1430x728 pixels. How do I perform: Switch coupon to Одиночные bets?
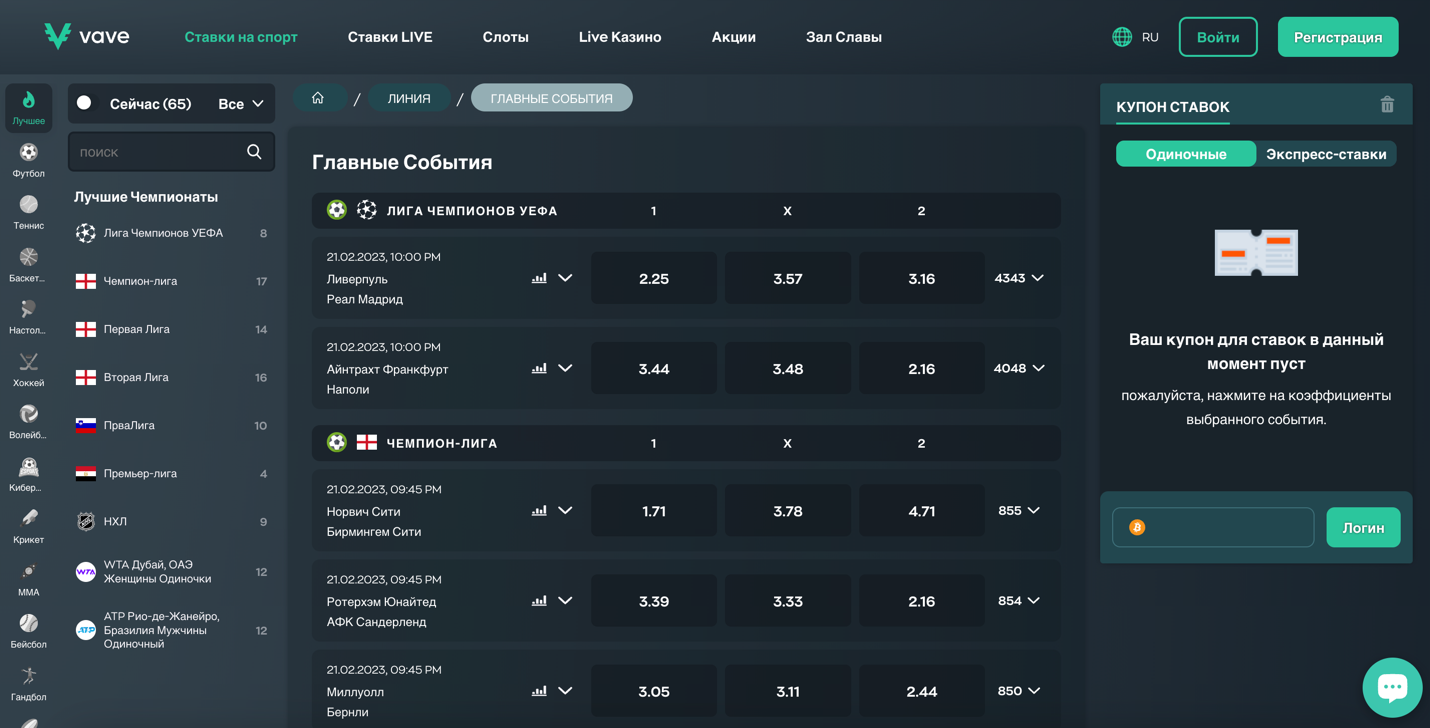[1185, 154]
